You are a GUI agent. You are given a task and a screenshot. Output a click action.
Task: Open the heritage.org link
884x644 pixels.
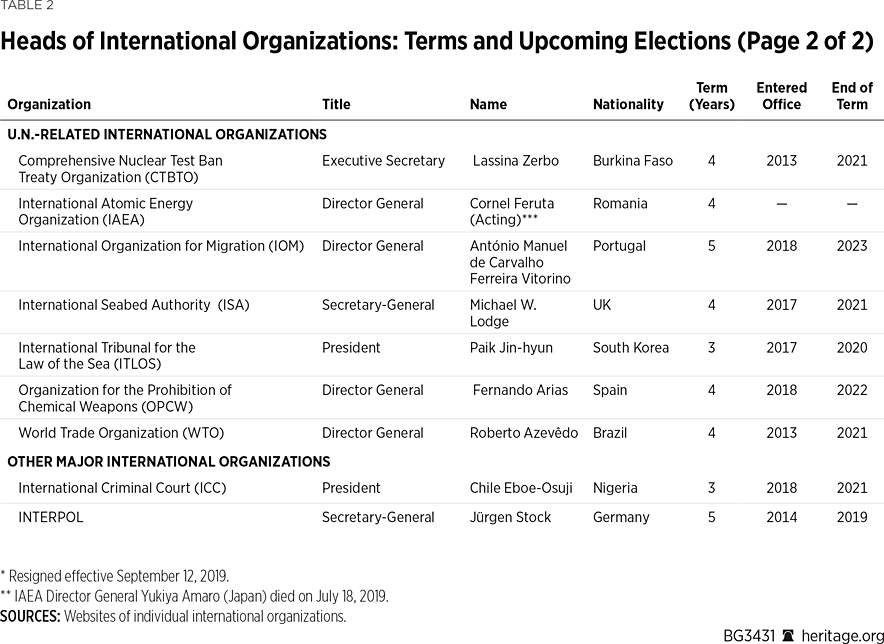[x=837, y=635]
